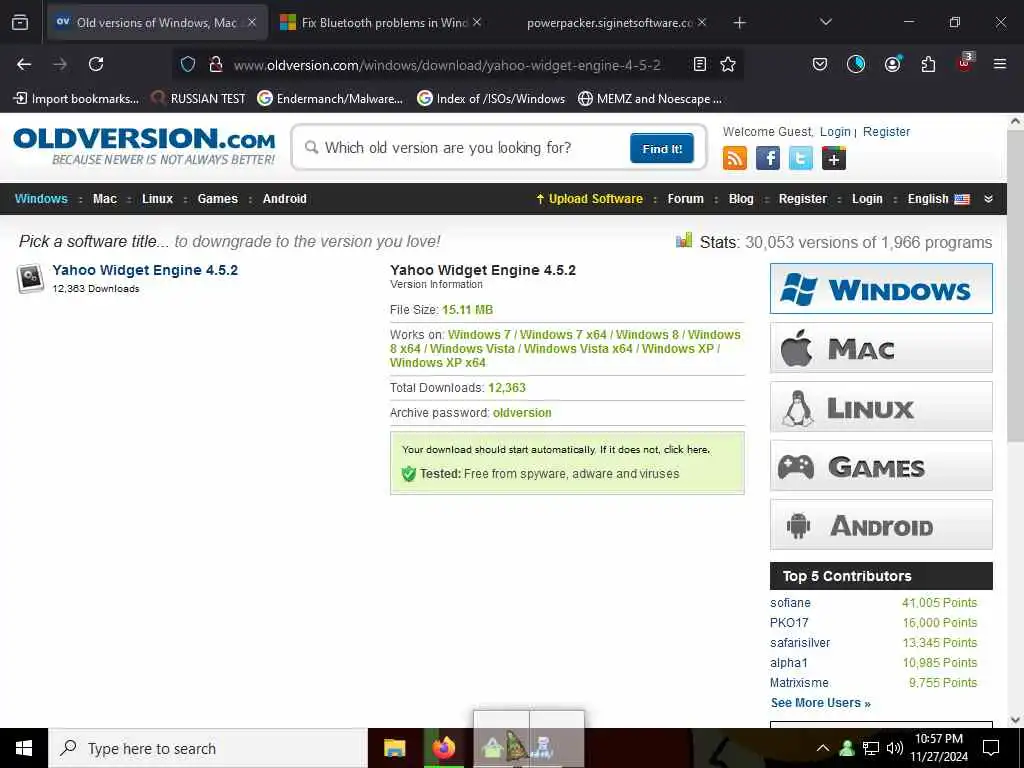
Task: Open the OldVersion Twitter icon
Action: tap(801, 158)
